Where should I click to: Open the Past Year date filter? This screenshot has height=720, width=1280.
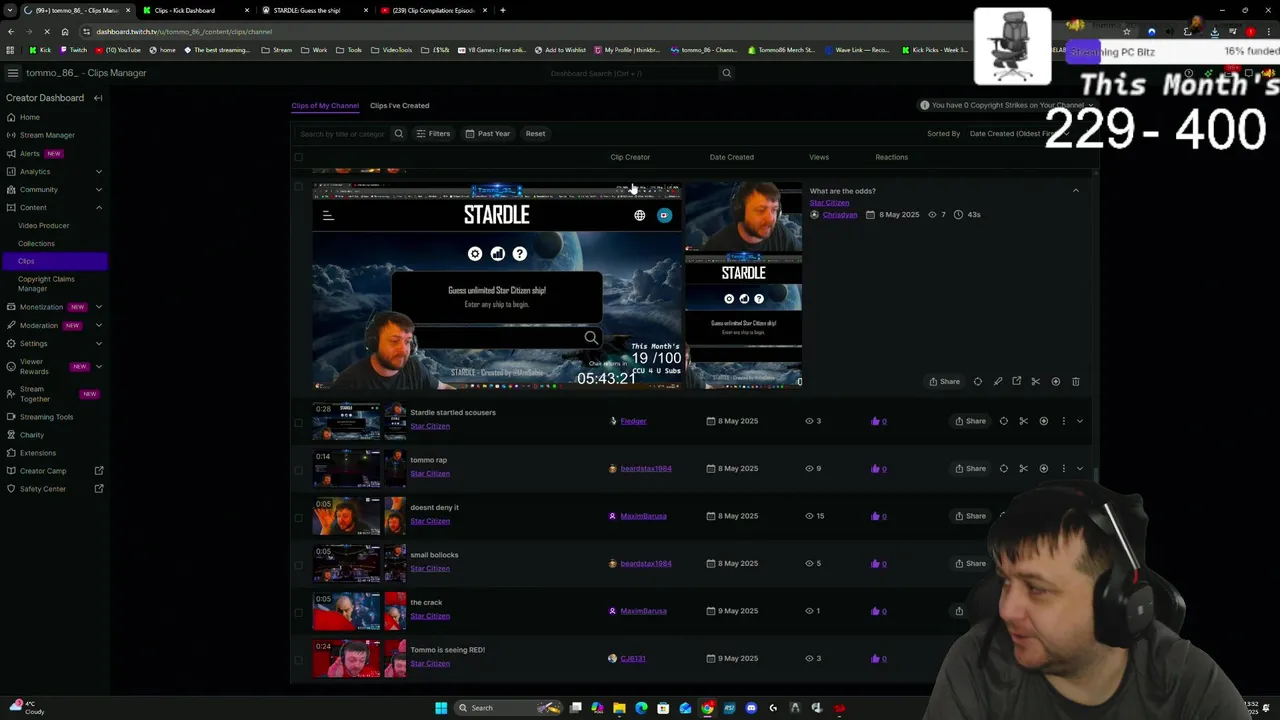[x=488, y=134]
